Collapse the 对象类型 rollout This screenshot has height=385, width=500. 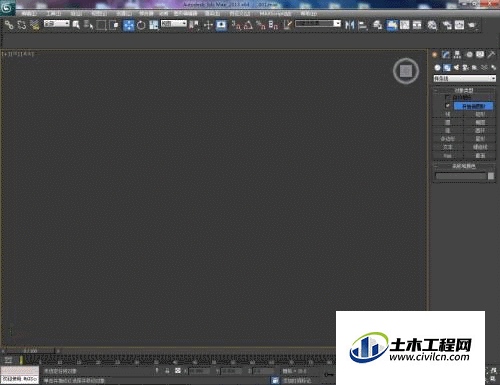tap(464, 90)
